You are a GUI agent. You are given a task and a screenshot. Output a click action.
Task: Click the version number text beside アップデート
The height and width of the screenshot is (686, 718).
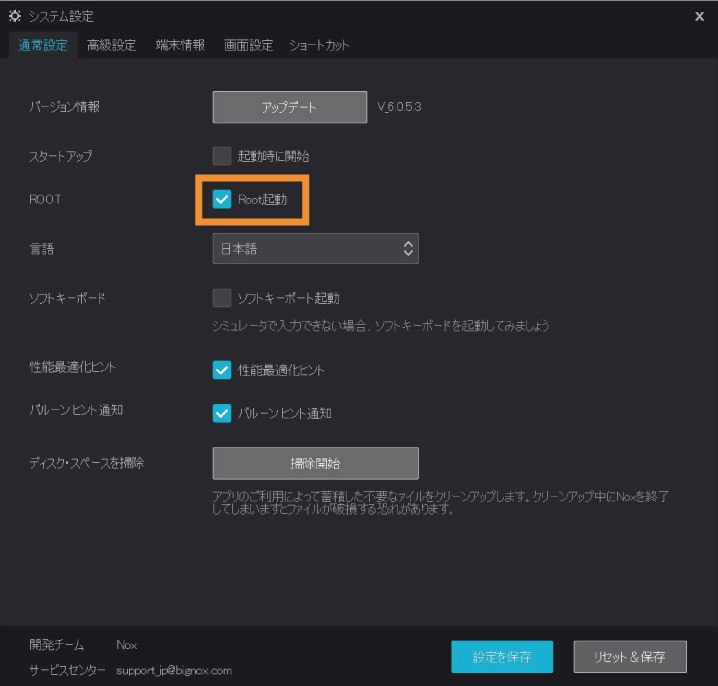coord(399,107)
